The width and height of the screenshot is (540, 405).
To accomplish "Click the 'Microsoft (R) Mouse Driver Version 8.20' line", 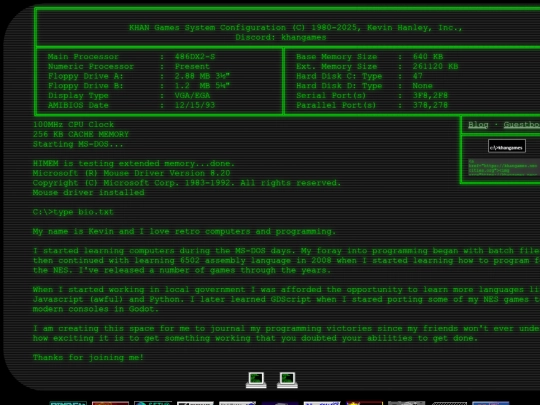I will click(131, 173).
